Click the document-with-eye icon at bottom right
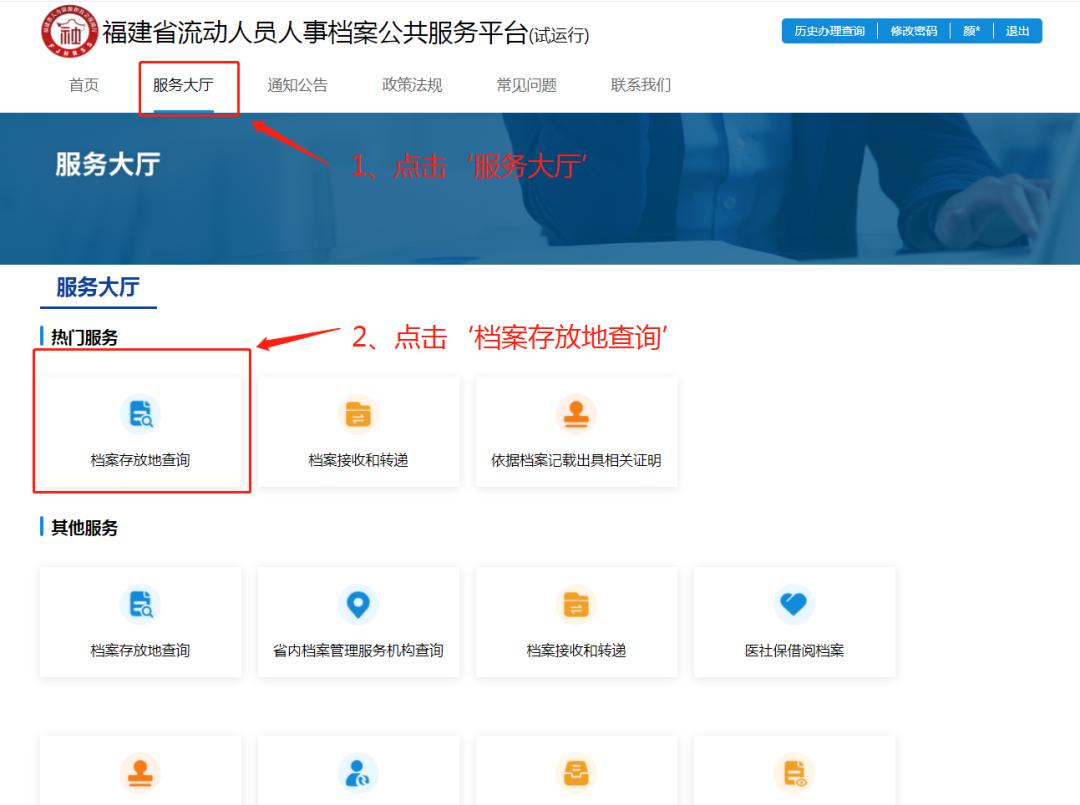Screen dimensions: 1080x805 tap(795, 772)
